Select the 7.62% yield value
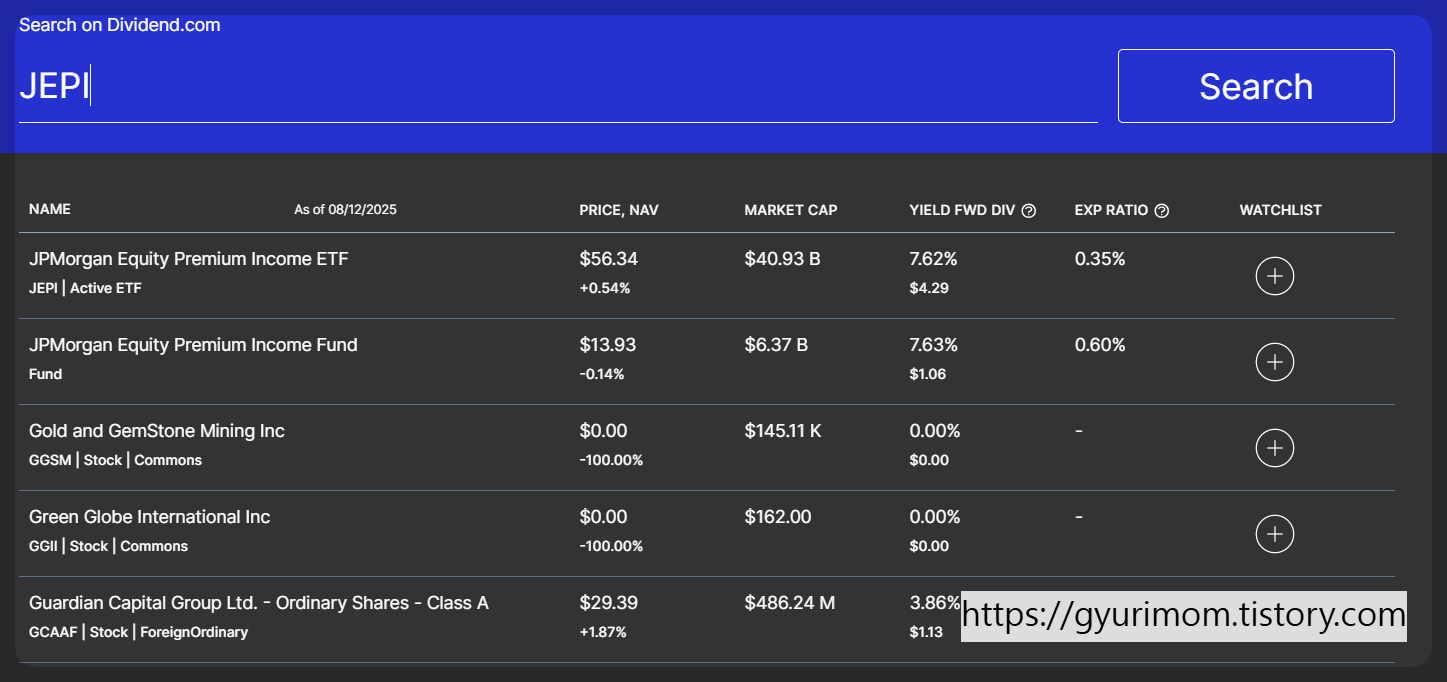Viewport: 1447px width, 682px height. [933, 259]
